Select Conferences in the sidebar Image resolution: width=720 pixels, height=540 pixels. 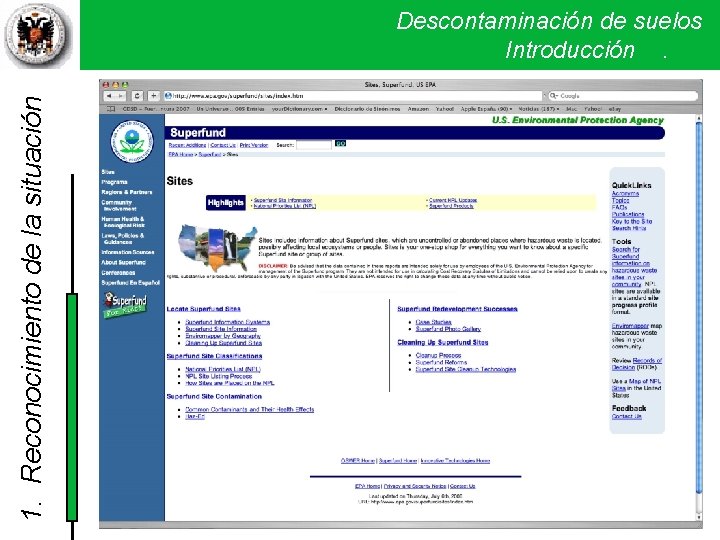coord(118,273)
